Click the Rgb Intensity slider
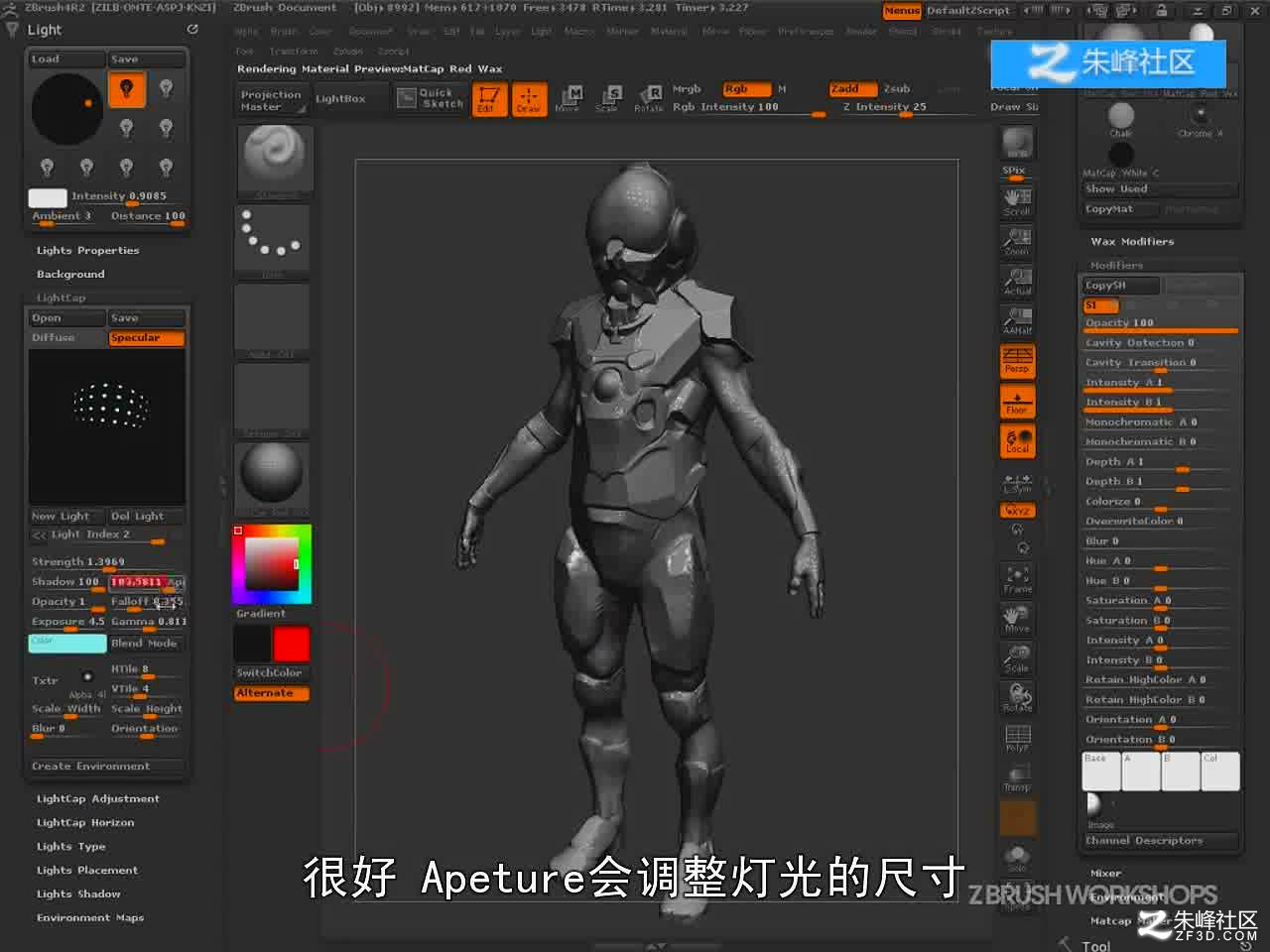Screen dimensions: 1270x952 point(748,107)
